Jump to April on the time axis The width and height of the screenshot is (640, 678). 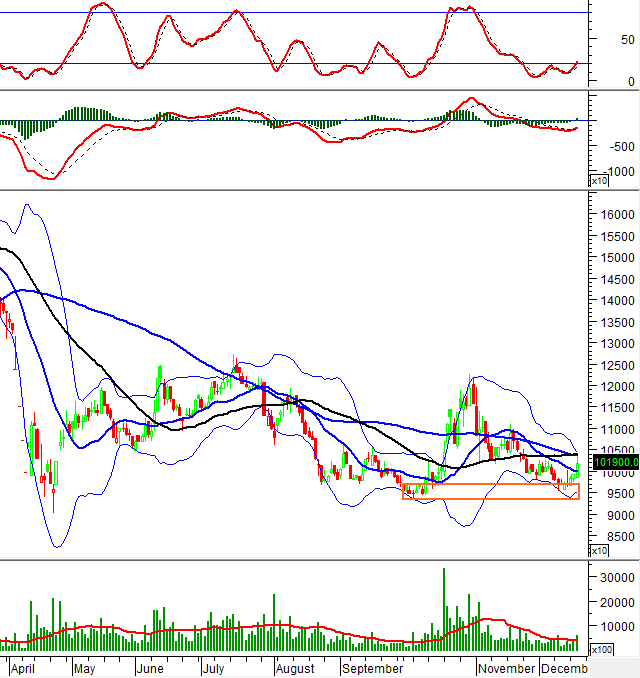(x=28, y=668)
